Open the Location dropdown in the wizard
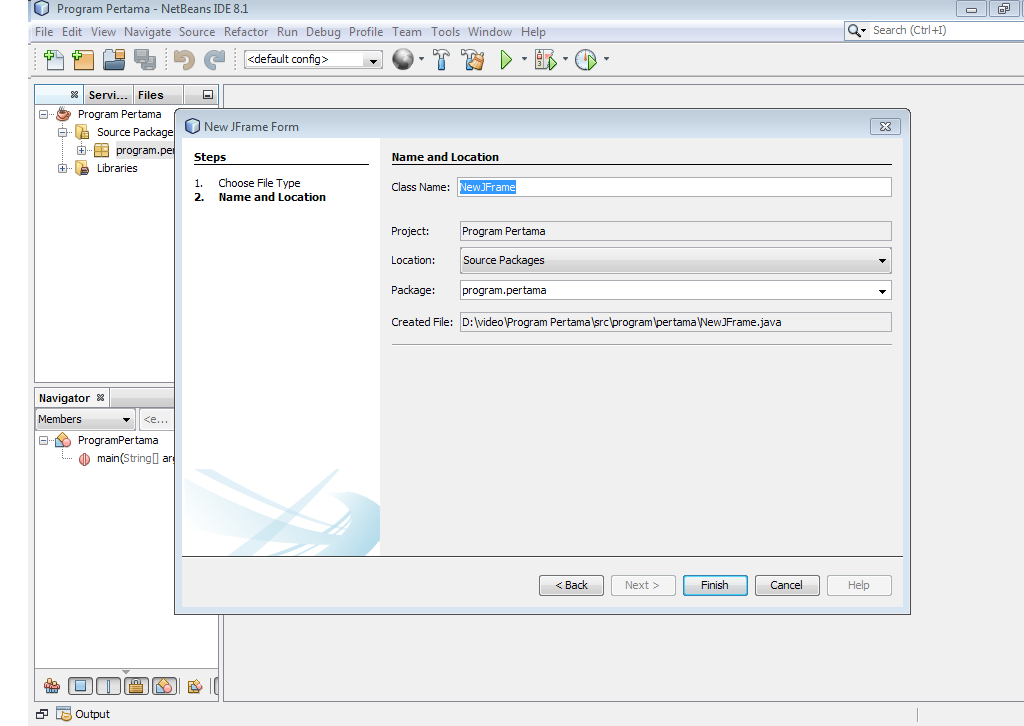Image resolution: width=1024 pixels, height=726 pixels. tap(881, 260)
